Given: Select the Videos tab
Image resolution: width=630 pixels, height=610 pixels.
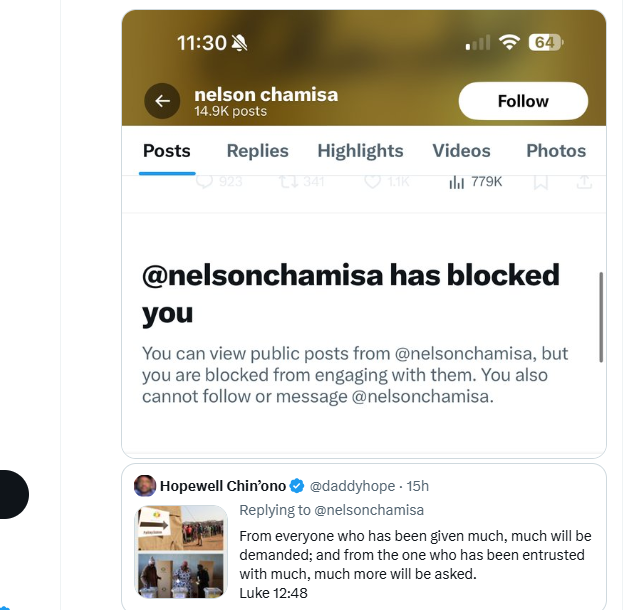Looking at the screenshot, I should 461,151.
